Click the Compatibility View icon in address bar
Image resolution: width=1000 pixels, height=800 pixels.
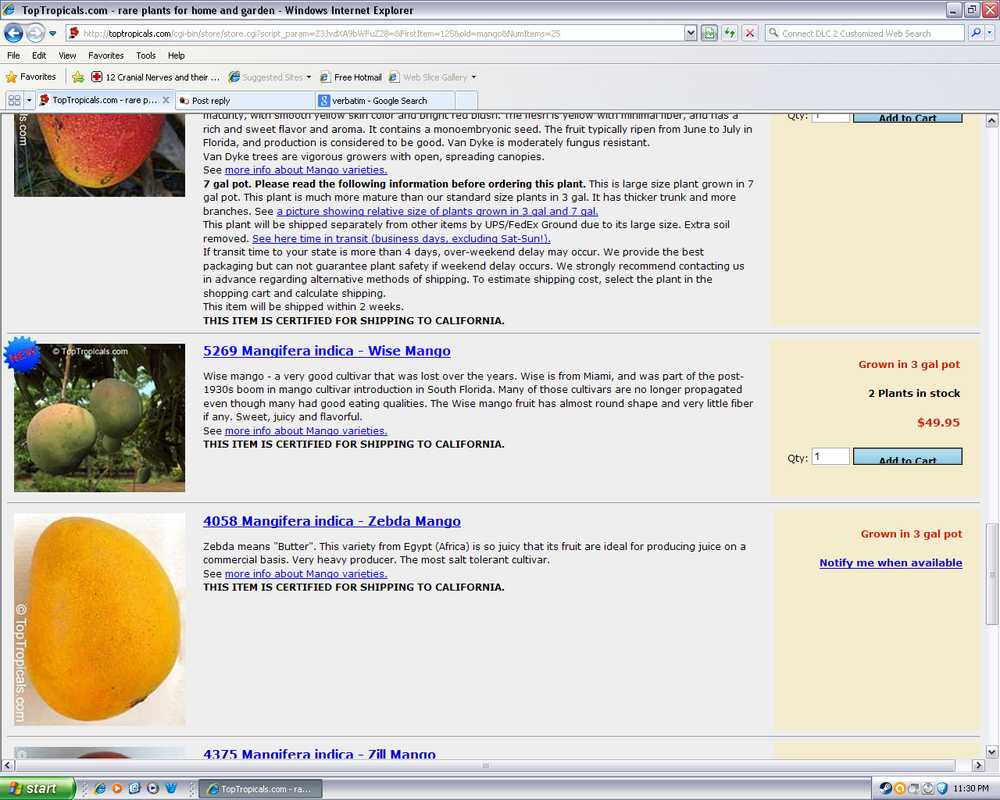tap(709, 33)
